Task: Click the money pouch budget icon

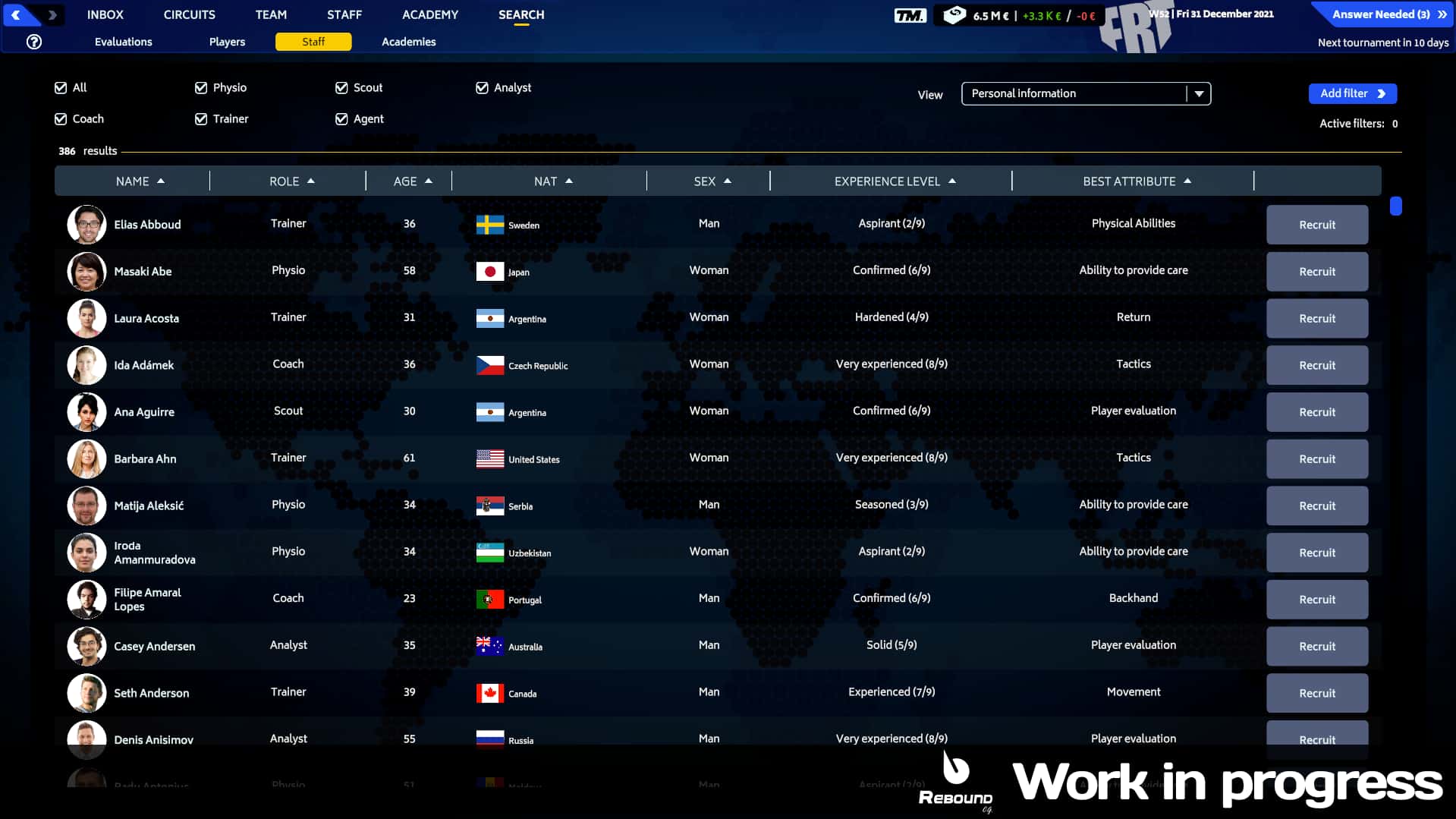Action: [954, 14]
